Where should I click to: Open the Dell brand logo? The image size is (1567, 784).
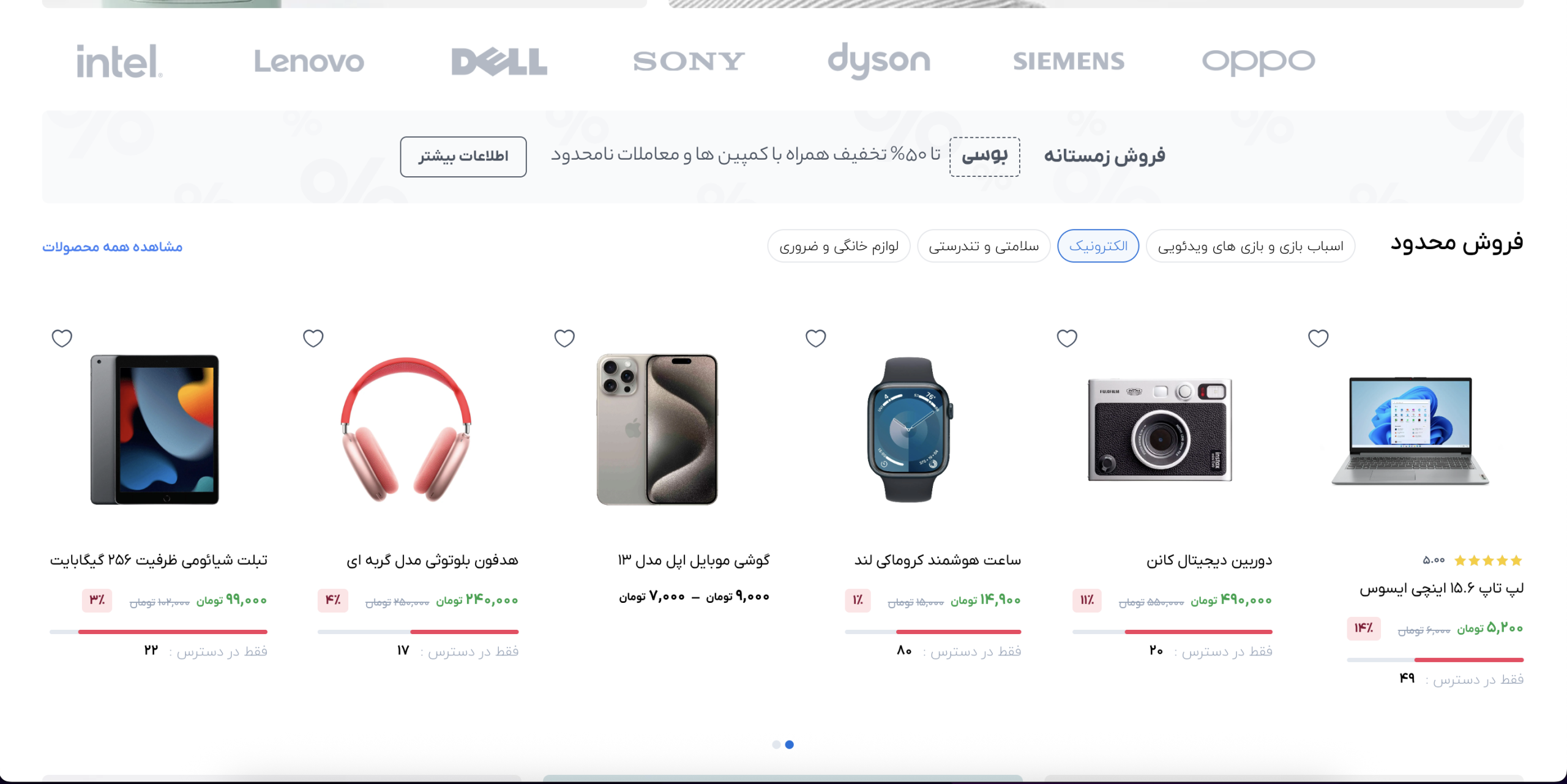tap(499, 61)
